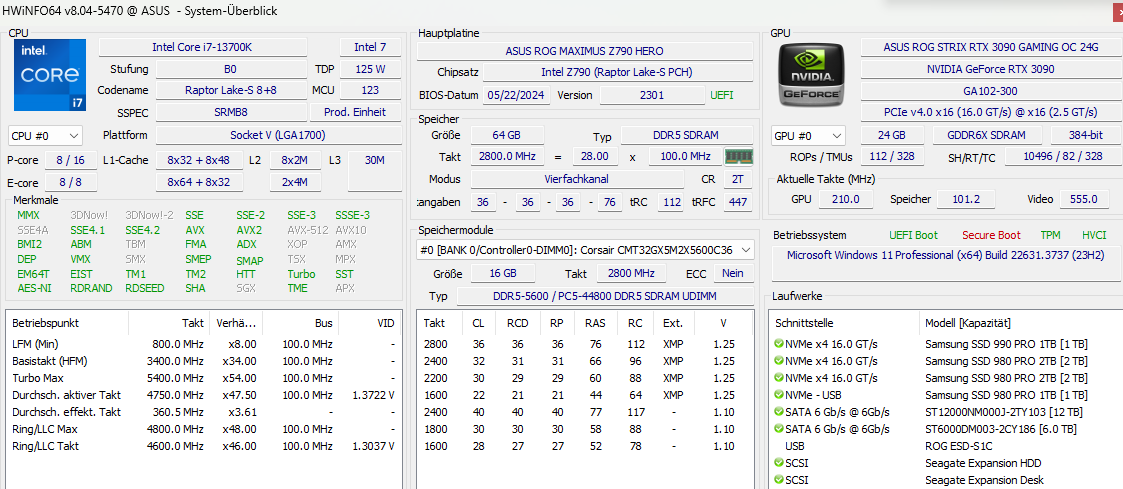The width and height of the screenshot is (1123, 489).
Task: Select the LFM (Min) row
Action: click(203, 344)
